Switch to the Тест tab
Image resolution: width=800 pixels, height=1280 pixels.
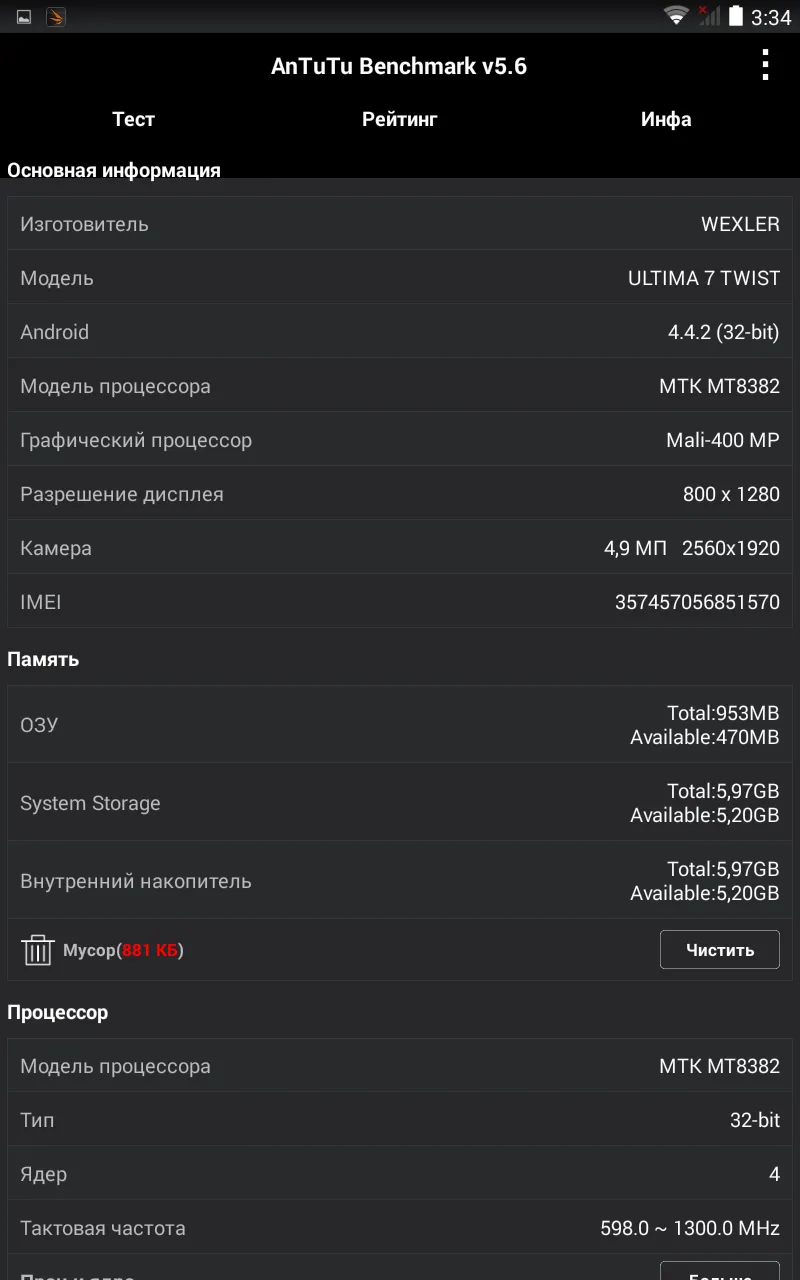(x=133, y=119)
